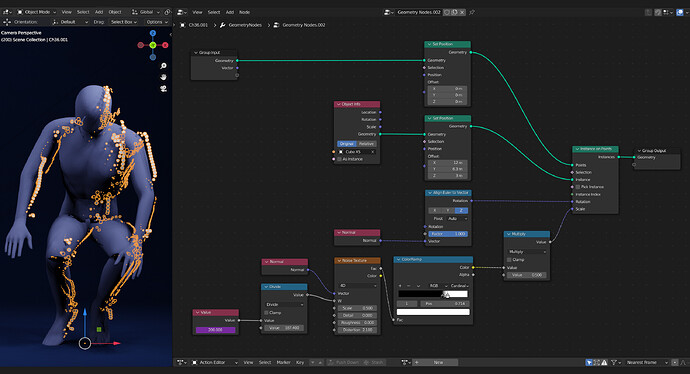Screen dimensions: 690x374
Task: Toggle Pick Instance checkbox
Action: coord(578,187)
